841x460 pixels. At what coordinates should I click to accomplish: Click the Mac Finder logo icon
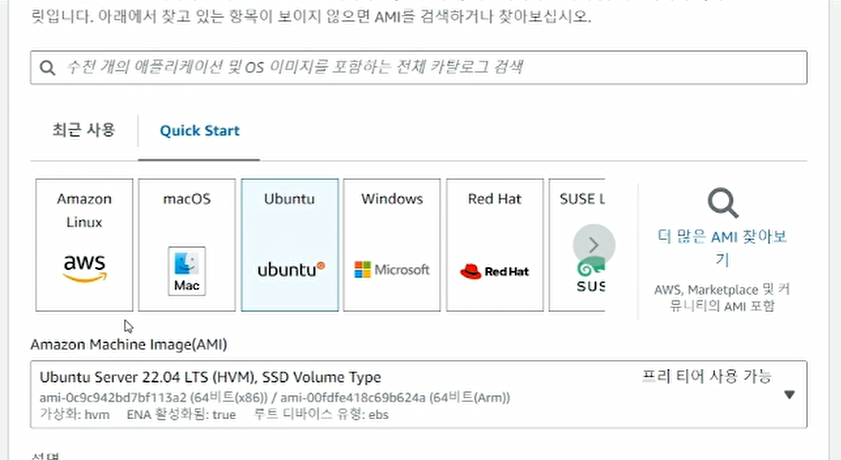tap(187, 271)
